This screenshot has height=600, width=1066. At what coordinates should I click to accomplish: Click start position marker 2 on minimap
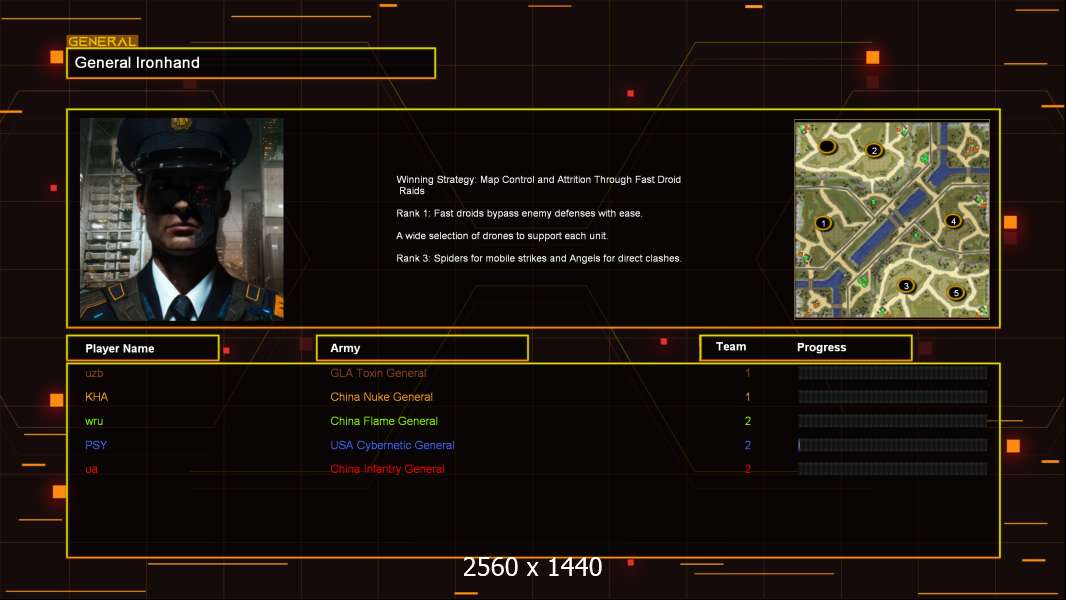pyautogui.click(x=874, y=150)
